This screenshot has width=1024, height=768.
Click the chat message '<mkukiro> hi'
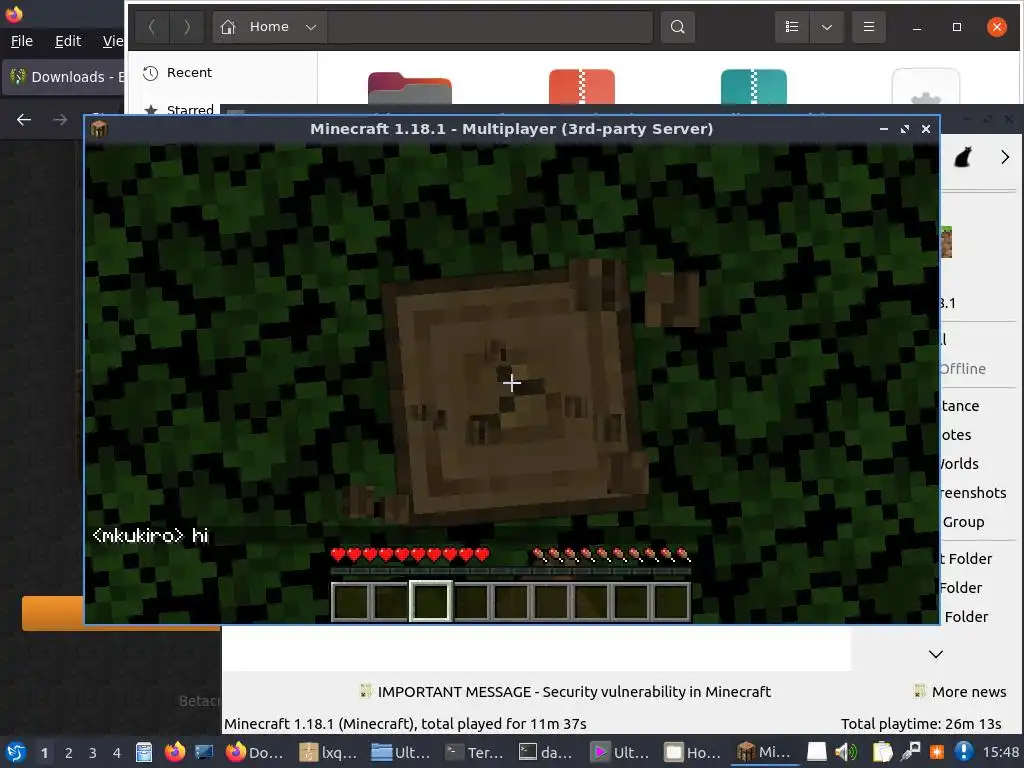pos(150,536)
